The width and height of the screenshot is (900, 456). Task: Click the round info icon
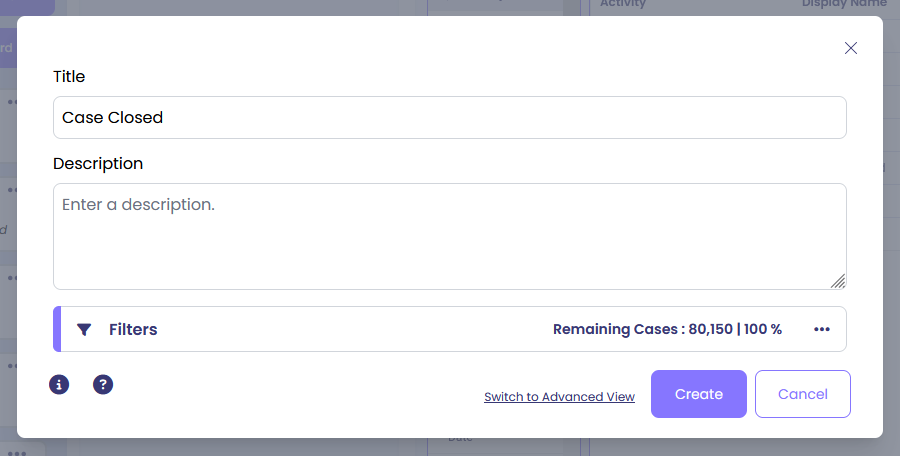[x=59, y=384]
